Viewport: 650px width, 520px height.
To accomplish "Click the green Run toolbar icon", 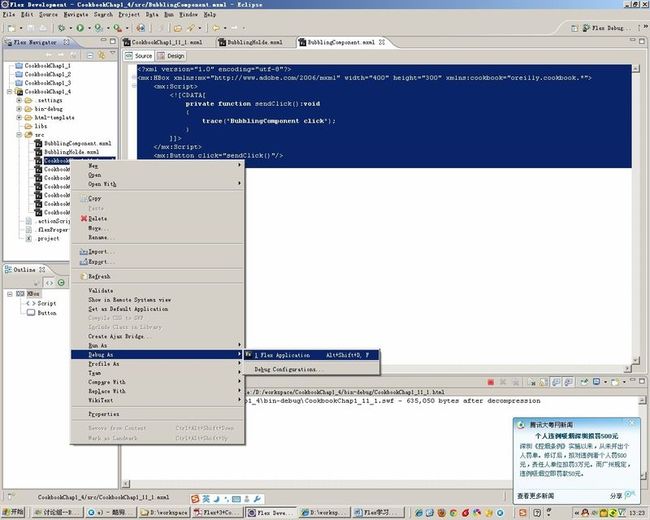I will click(x=80, y=28).
